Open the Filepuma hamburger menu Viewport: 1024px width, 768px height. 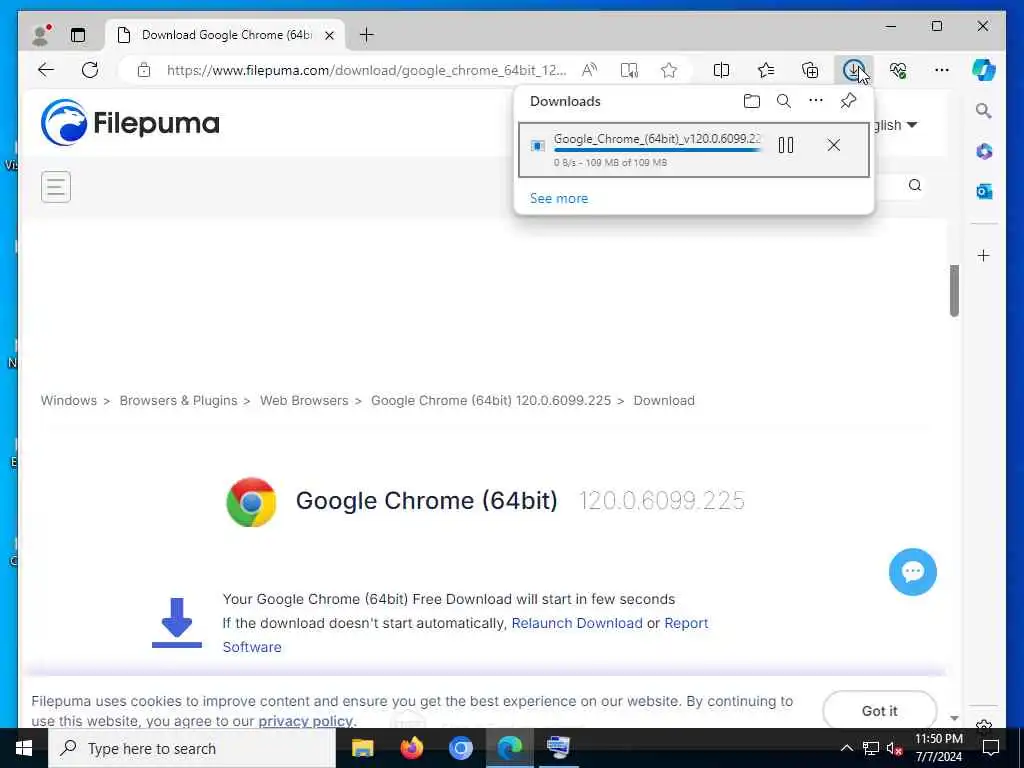[56, 187]
